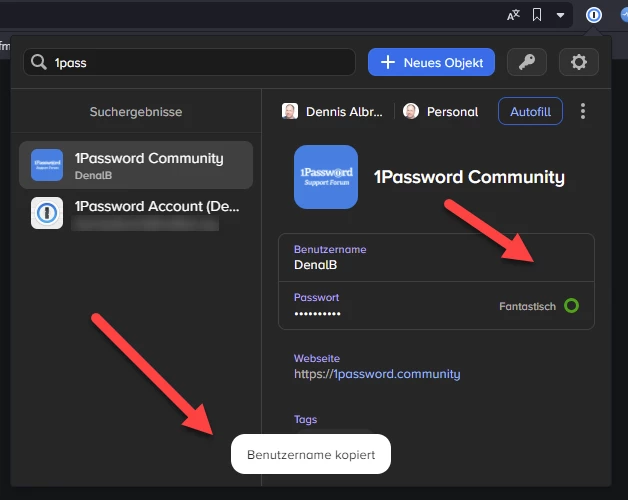Click the 1Password Community item title
The height and width of the screenshot is (500, 628).
click(469, 177)
